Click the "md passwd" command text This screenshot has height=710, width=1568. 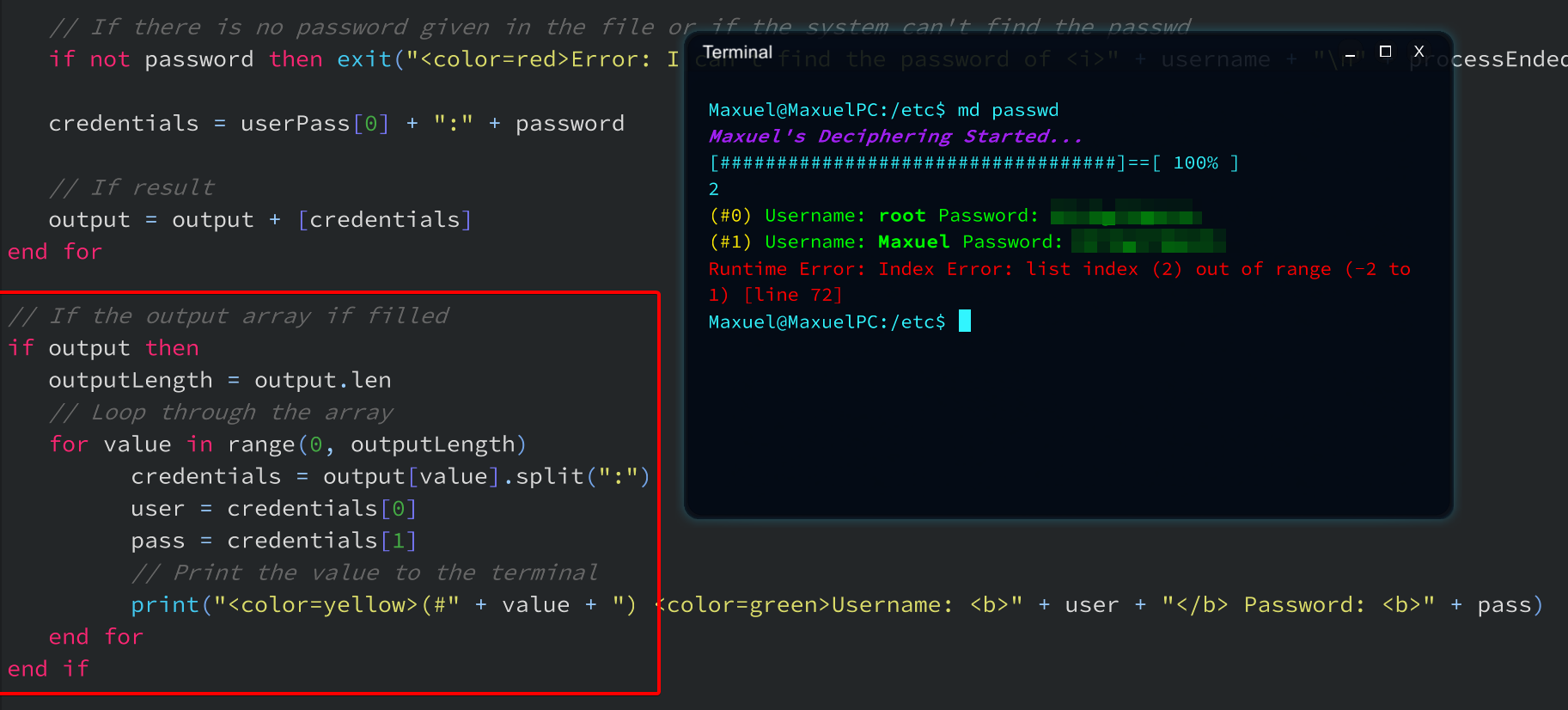coord(1008,110)
